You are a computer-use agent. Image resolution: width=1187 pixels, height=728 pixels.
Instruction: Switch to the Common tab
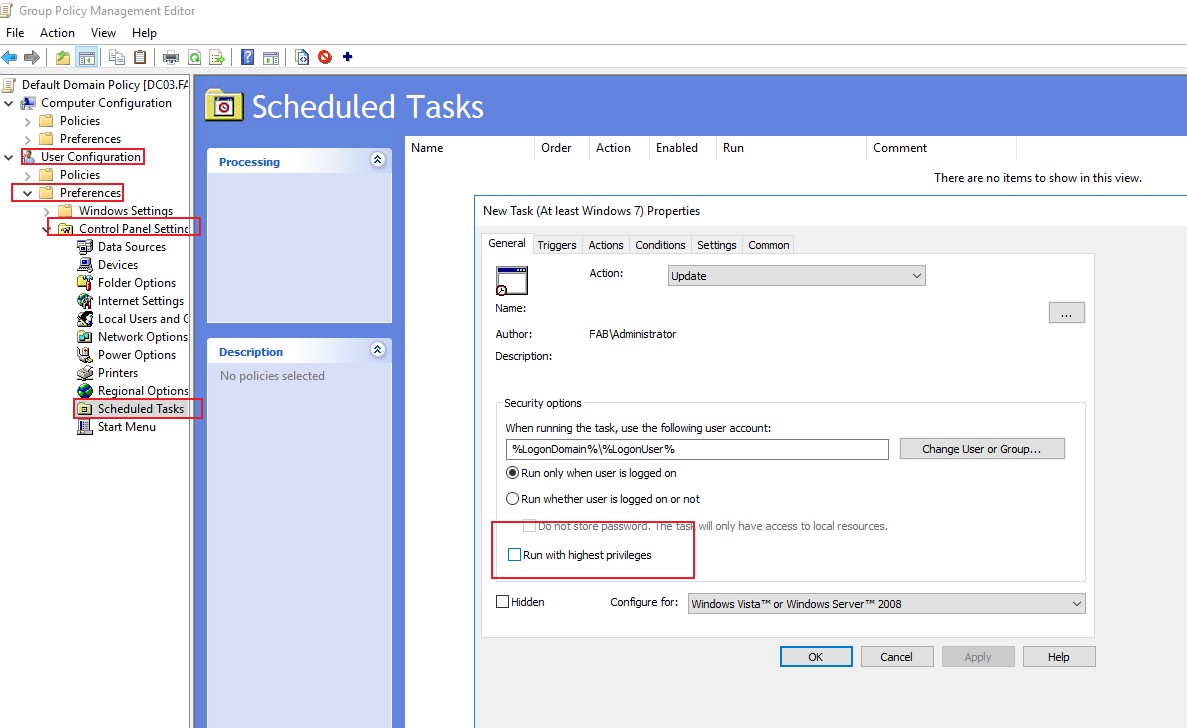(x=769, y=245)
